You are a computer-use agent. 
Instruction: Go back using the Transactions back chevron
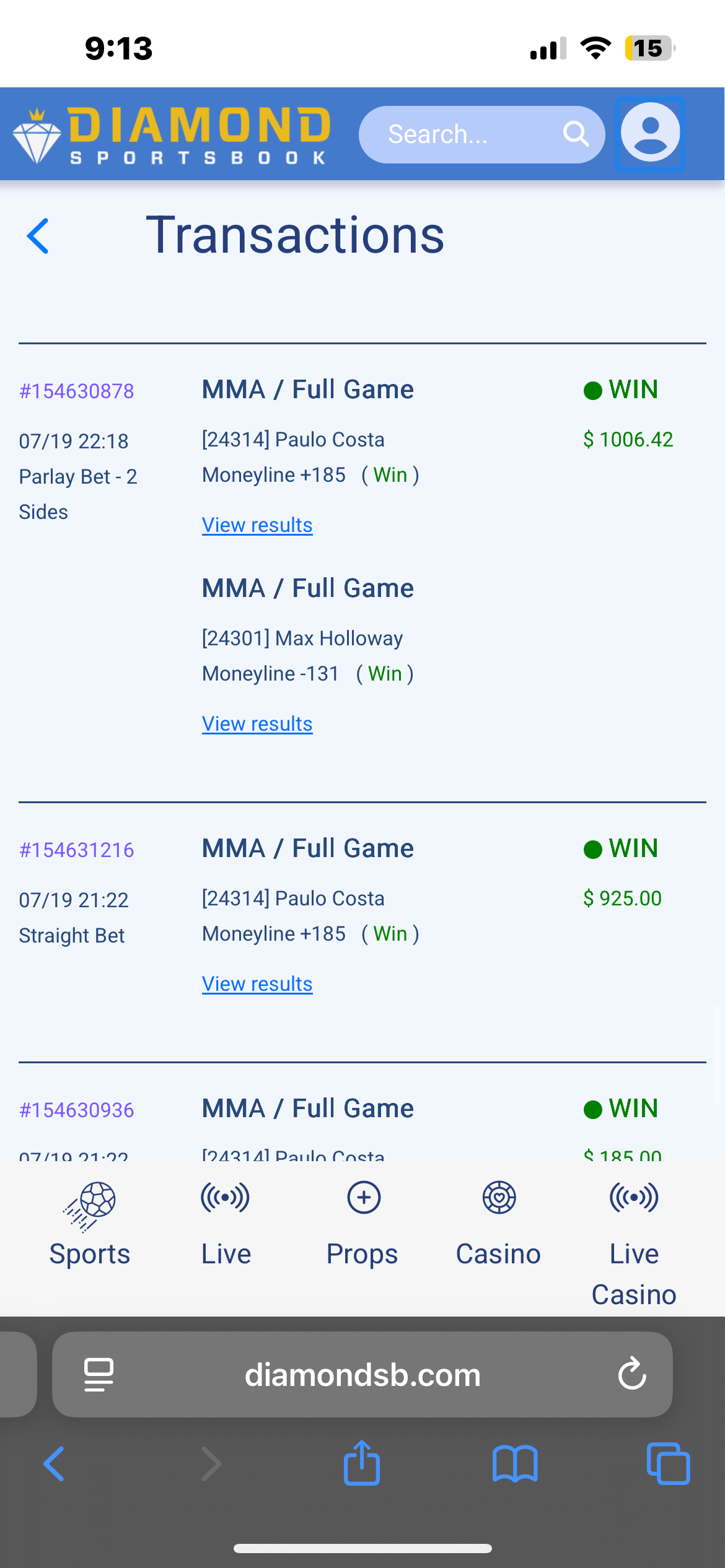point(38,236)
